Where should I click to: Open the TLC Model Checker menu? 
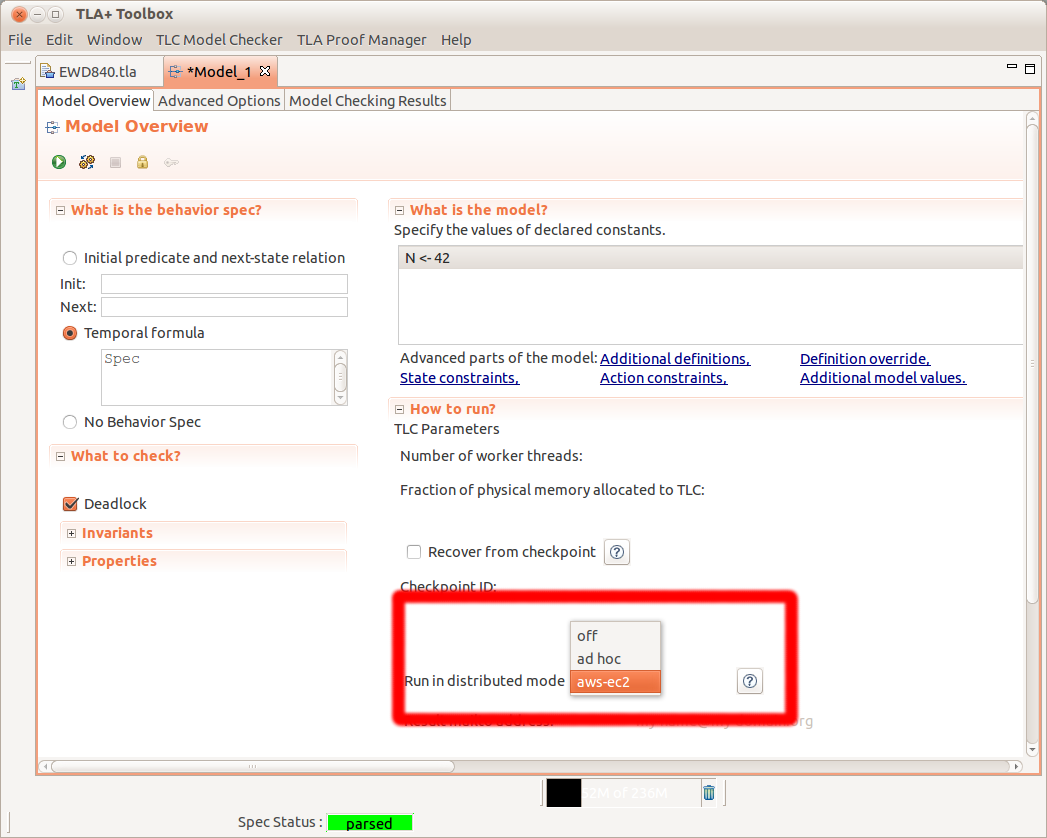(x=219, y=40)
